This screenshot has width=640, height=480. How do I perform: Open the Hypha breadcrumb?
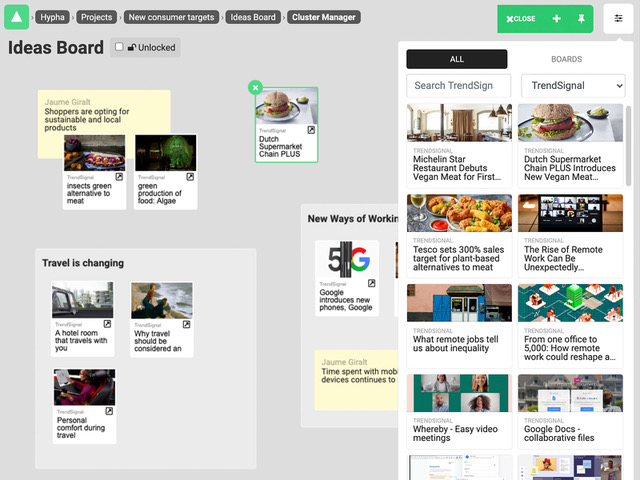pyautogui.click(x=52, y=17)
